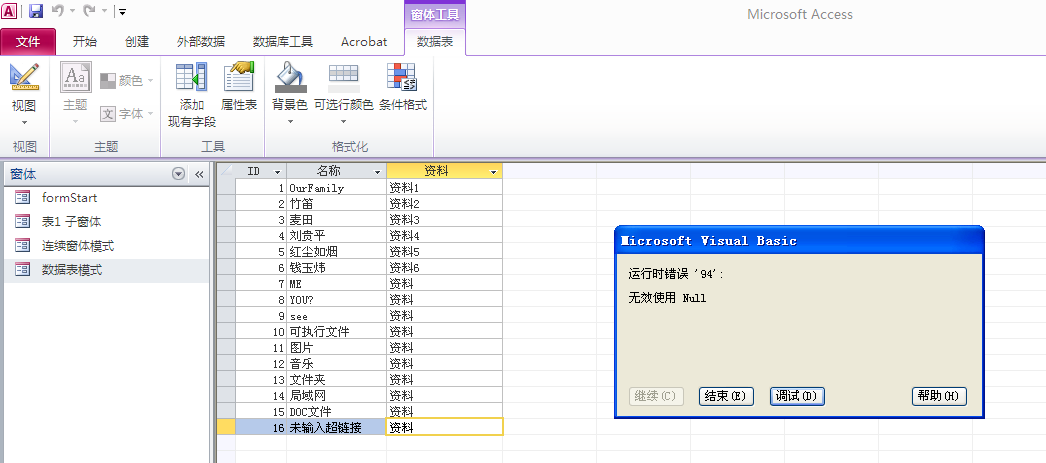This screenshot has width=1046, height=463.
Task: Expand the navigation pane category dropdown circle
Action: [179, 174]
